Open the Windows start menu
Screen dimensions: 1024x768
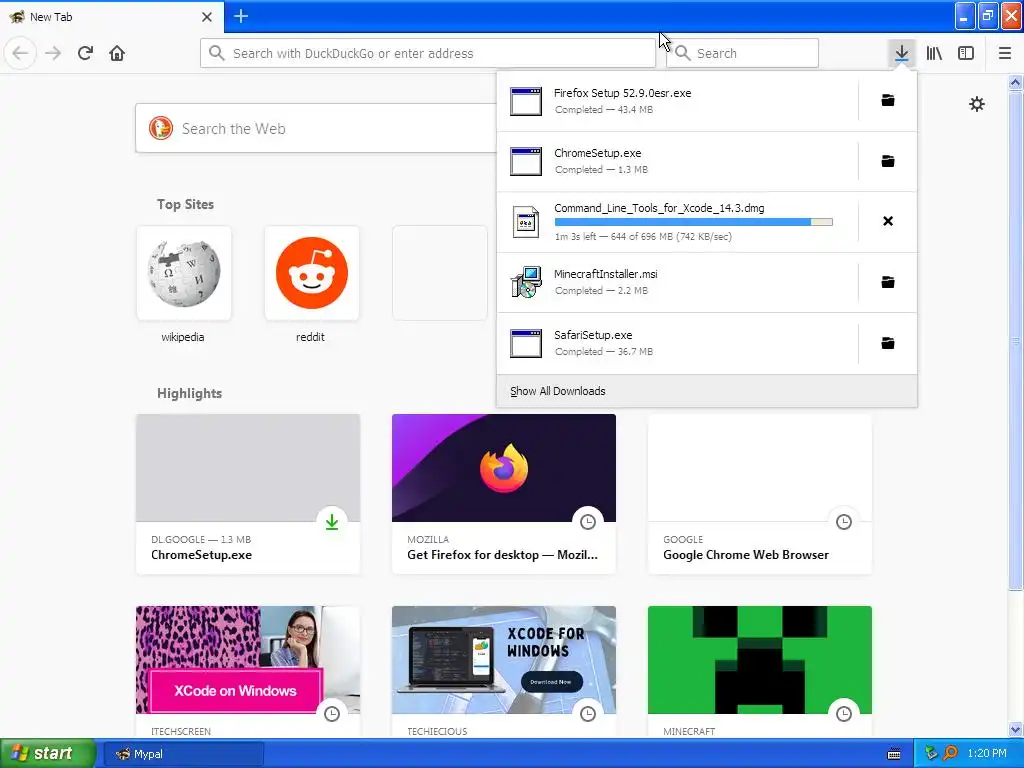pyautogui.click(x=46, y=754)
